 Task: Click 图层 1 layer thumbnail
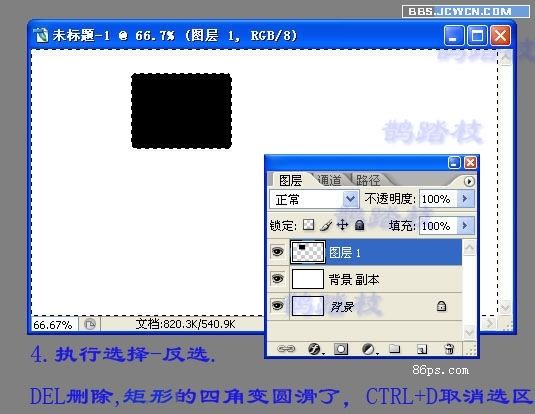click(x=308, y=252)
